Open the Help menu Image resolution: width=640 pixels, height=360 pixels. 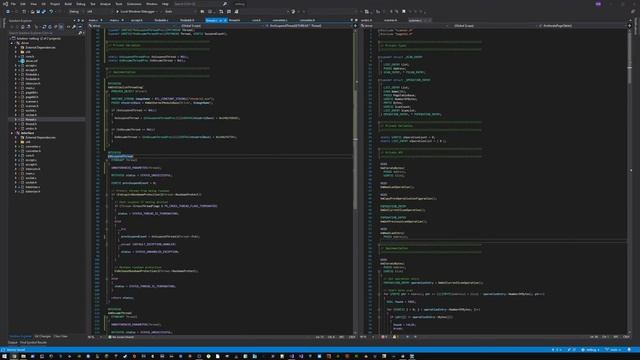tap(165, 4)
